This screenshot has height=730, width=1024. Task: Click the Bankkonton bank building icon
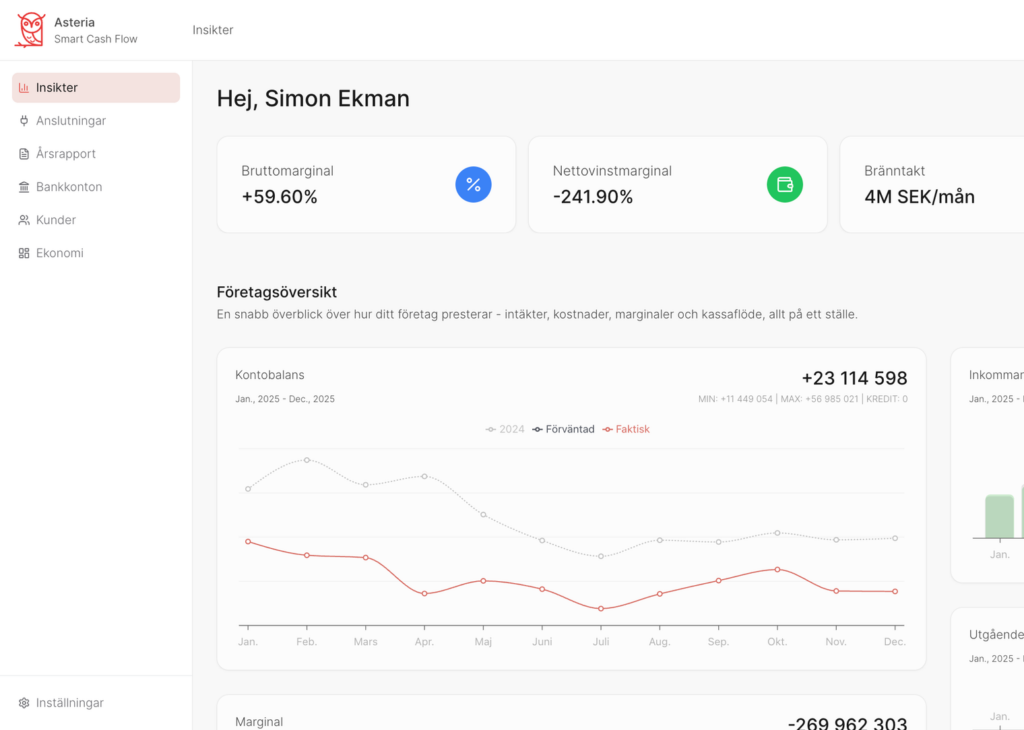[x=24, y=187]
